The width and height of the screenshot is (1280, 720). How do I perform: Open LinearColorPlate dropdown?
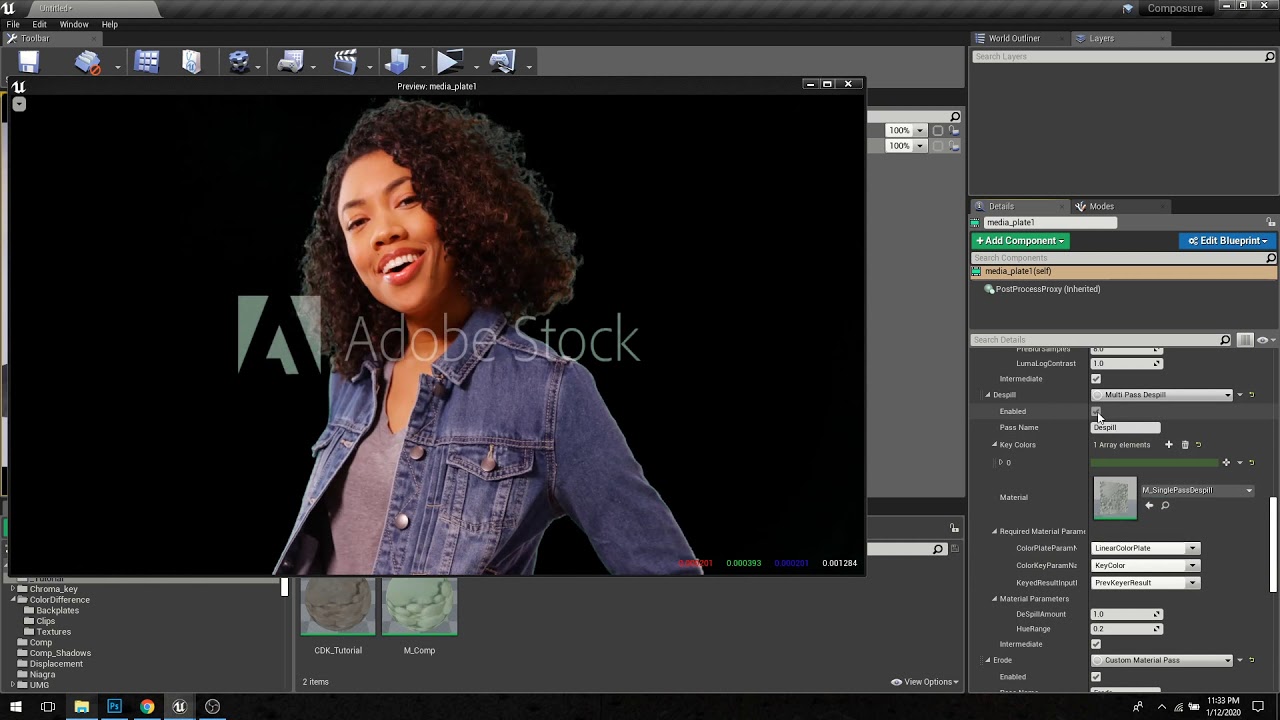[x=1145, y=548]
